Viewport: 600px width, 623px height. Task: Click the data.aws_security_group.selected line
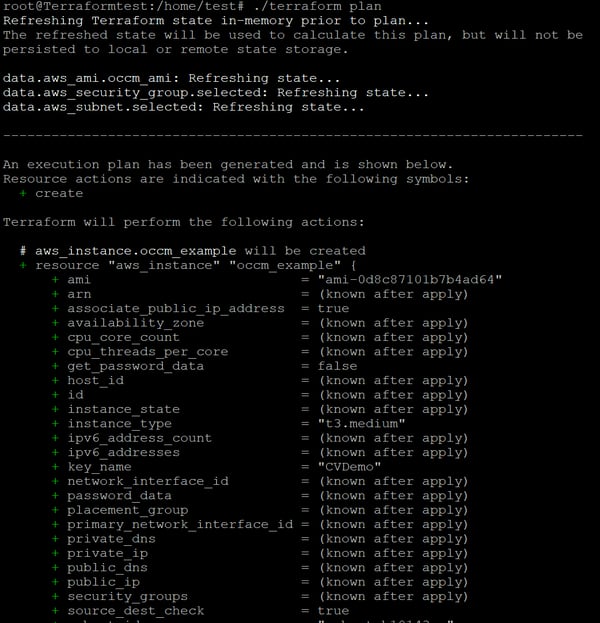tap(198, 92)
